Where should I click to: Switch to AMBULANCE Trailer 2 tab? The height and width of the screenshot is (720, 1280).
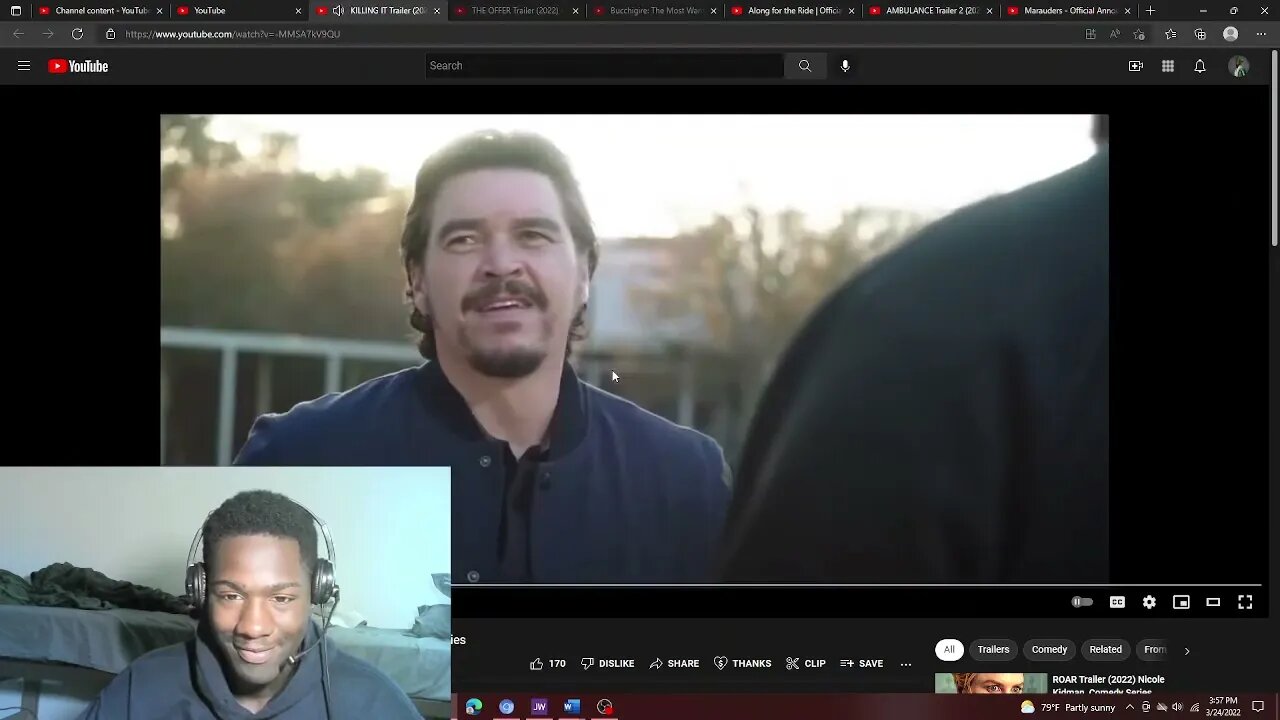coord(933,11)
